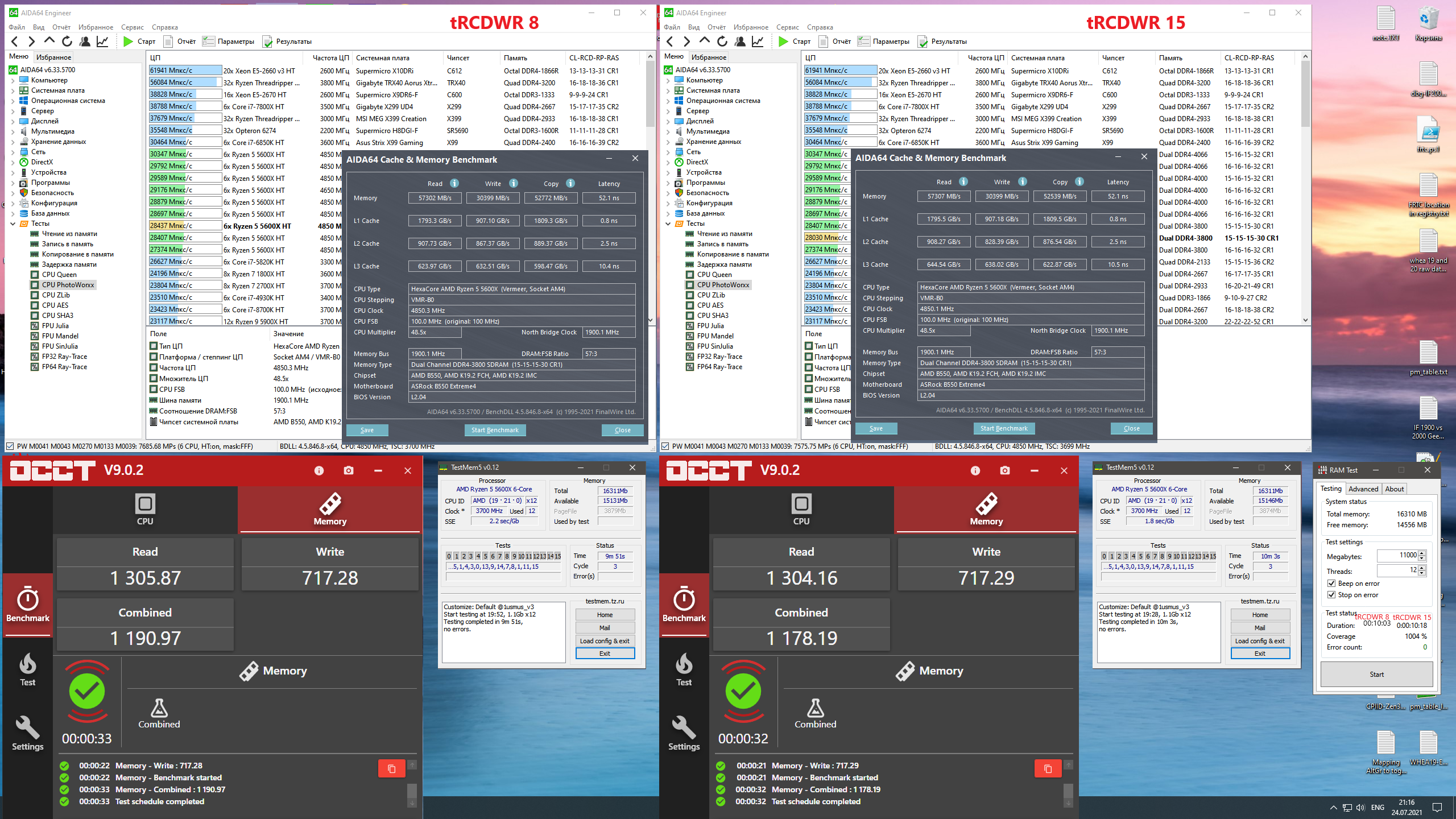Open the Benchmark section in left OCCT sidebar
Screen dimensions: 1456x819
[27, 605]
